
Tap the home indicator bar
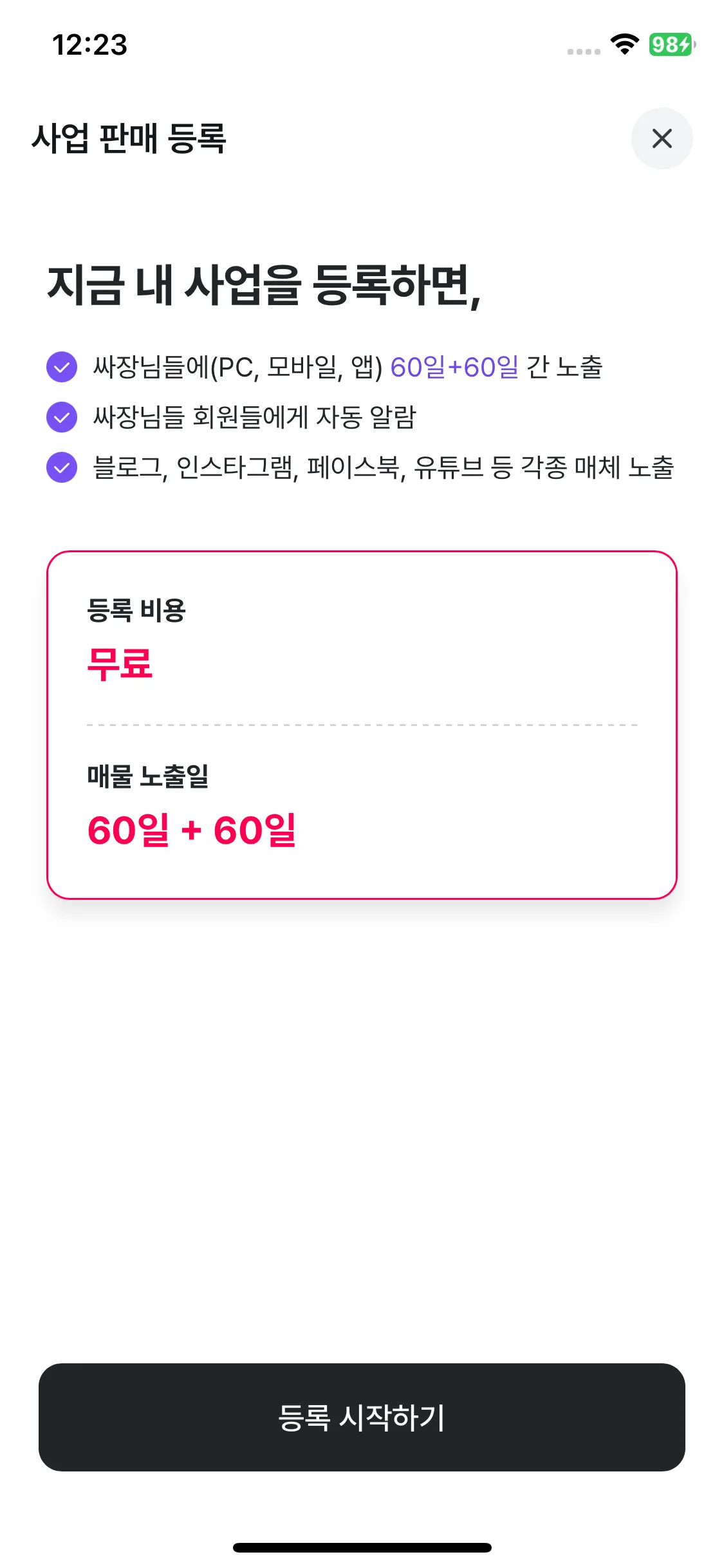click(x=362, y=1547)
